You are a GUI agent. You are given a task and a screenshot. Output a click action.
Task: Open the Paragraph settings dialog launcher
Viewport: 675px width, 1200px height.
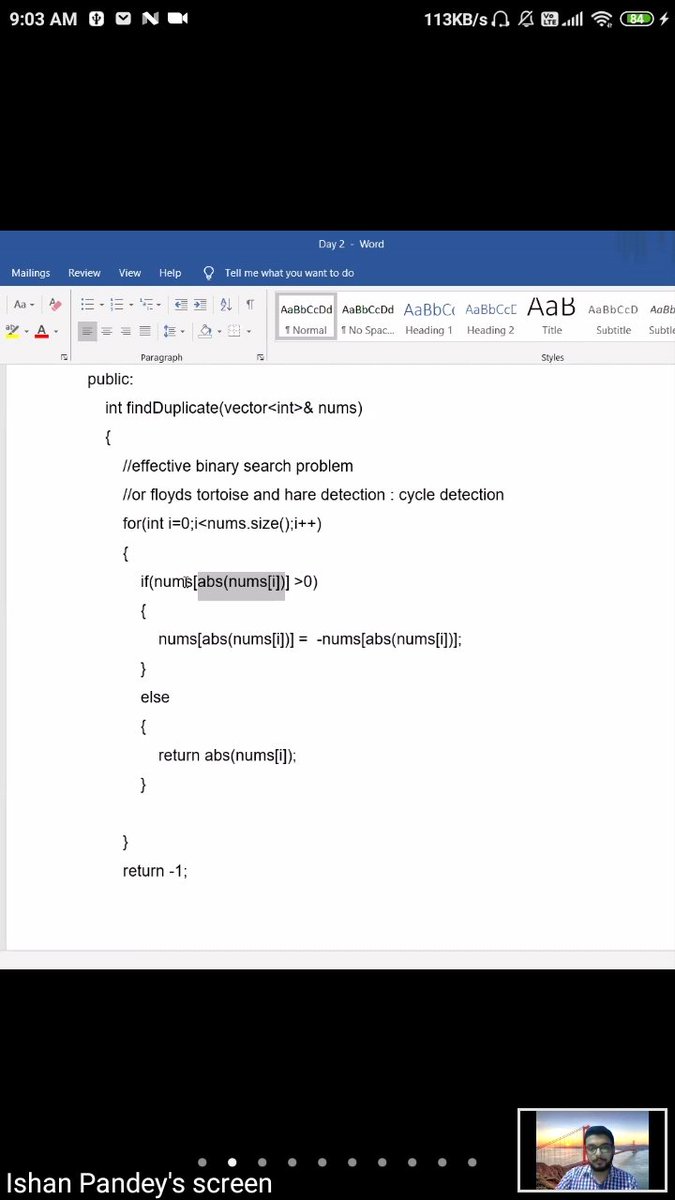pyautogui.click(x=260, y=357)
